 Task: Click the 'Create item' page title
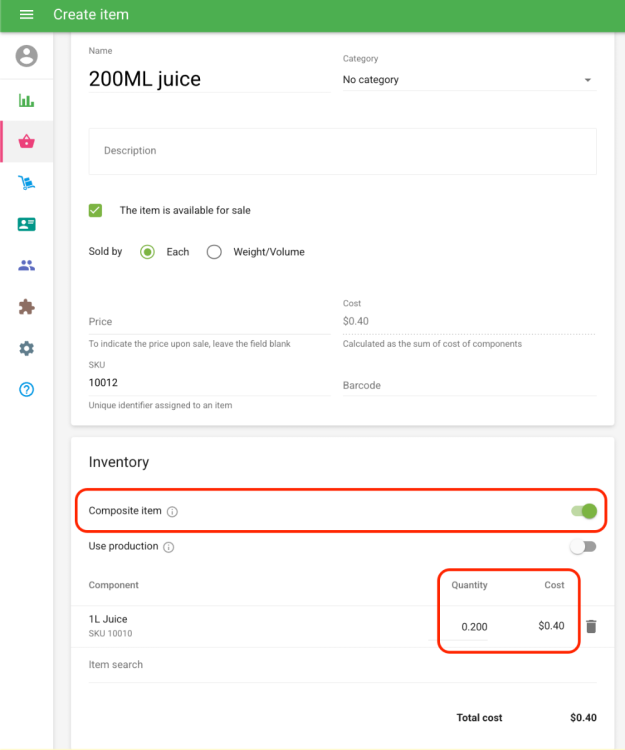(91, 14)
